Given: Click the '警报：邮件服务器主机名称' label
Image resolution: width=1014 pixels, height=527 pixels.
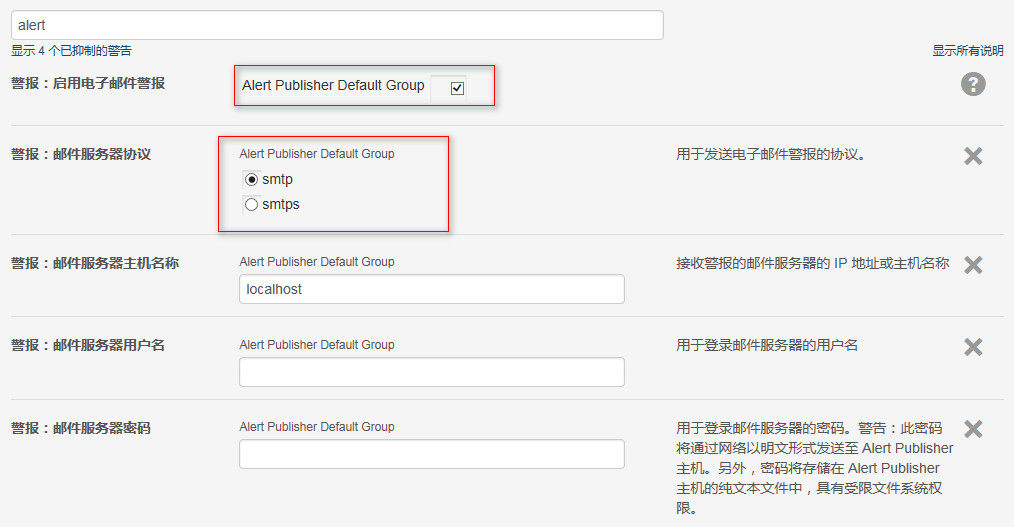Looking at the screenshot, I should coord(95,263).
